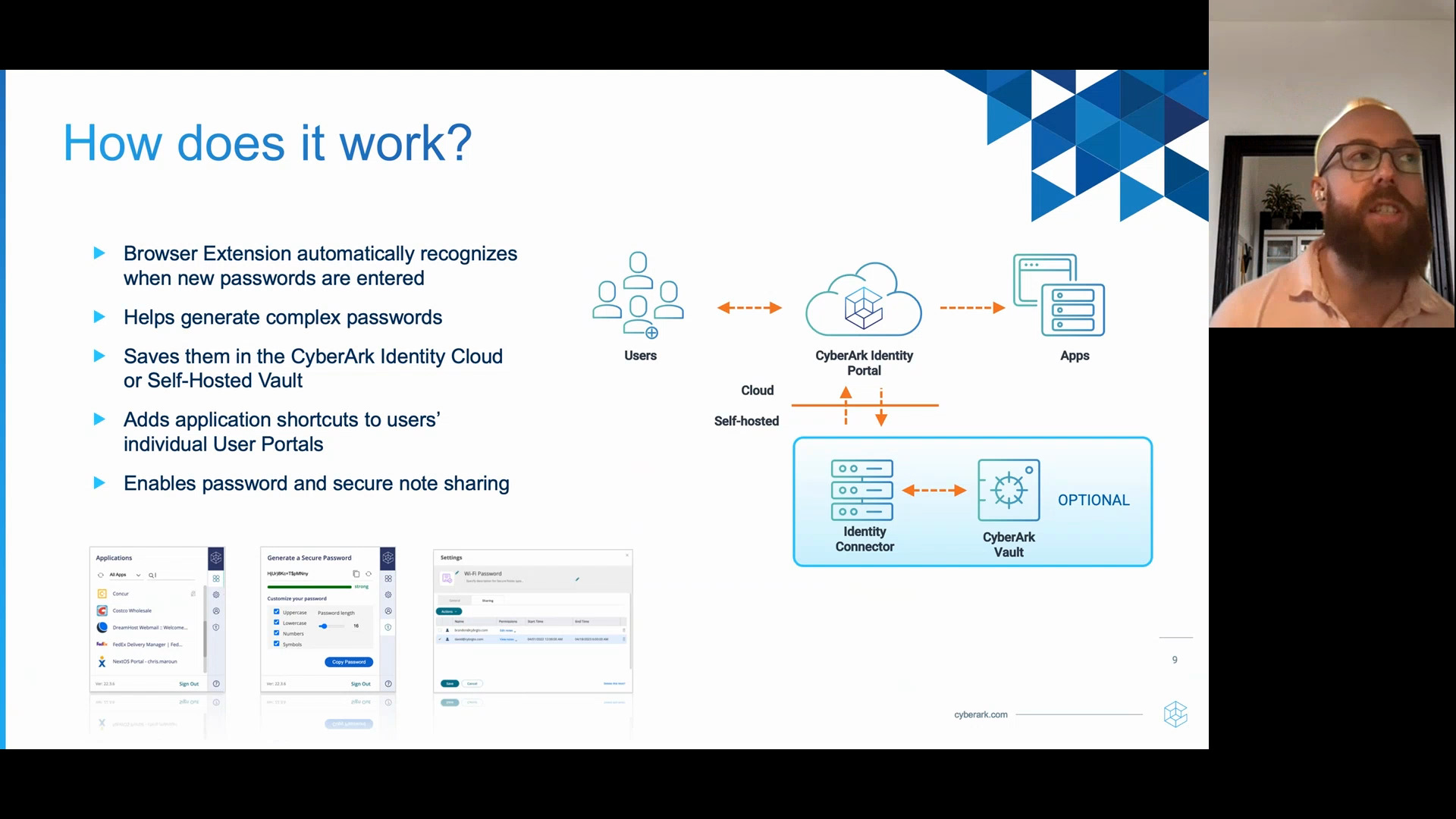
Task: Toggle the checkbox for brandon@cybrgts.com row
Action: tap(439, 630)
